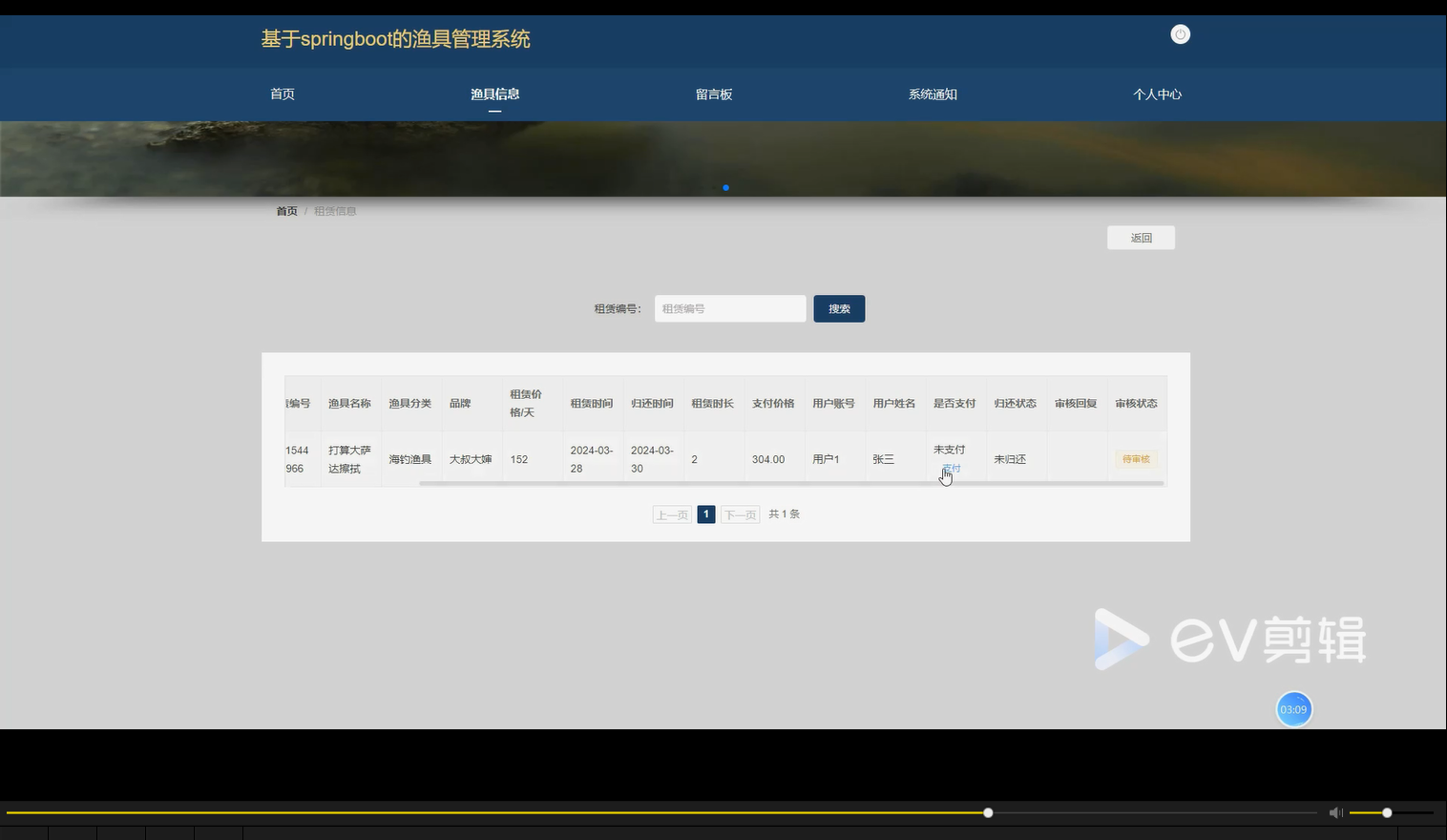Select page 1 in pagination
Viewport: 1447px width, 840px height.
pos(706,514)
